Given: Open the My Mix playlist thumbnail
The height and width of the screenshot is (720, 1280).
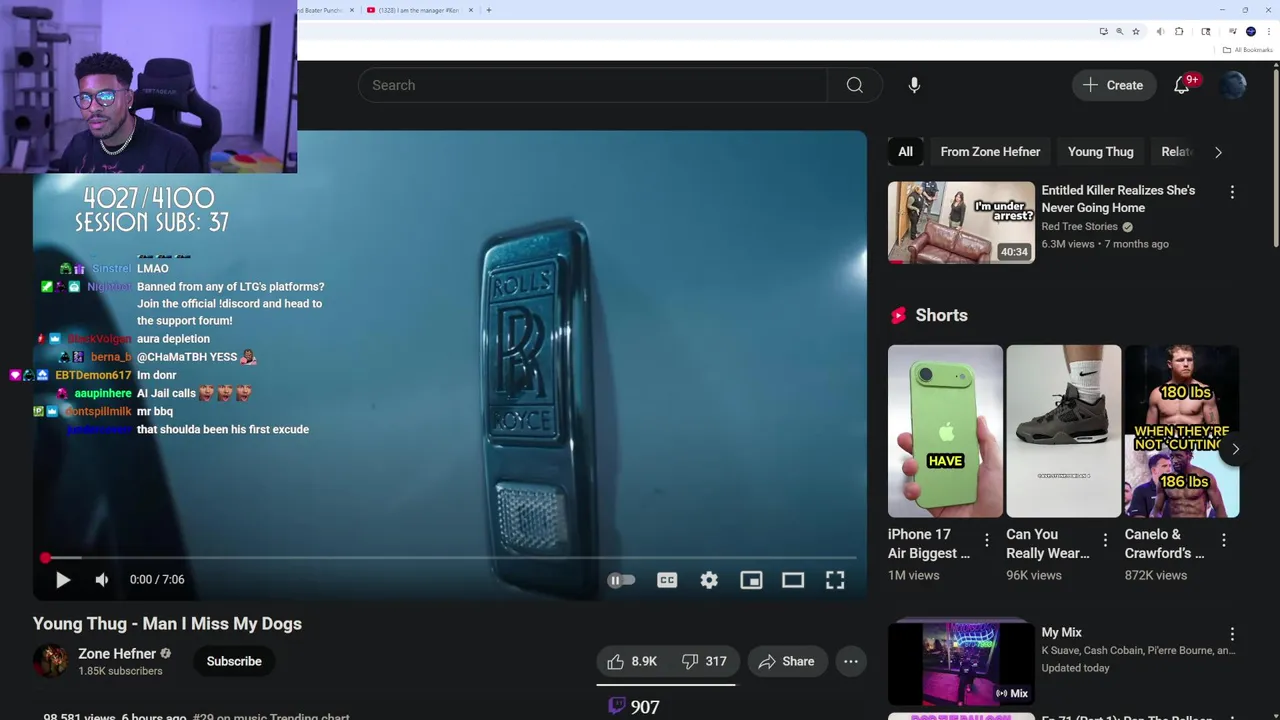Looking at the screenshot, I should (961, 664).
